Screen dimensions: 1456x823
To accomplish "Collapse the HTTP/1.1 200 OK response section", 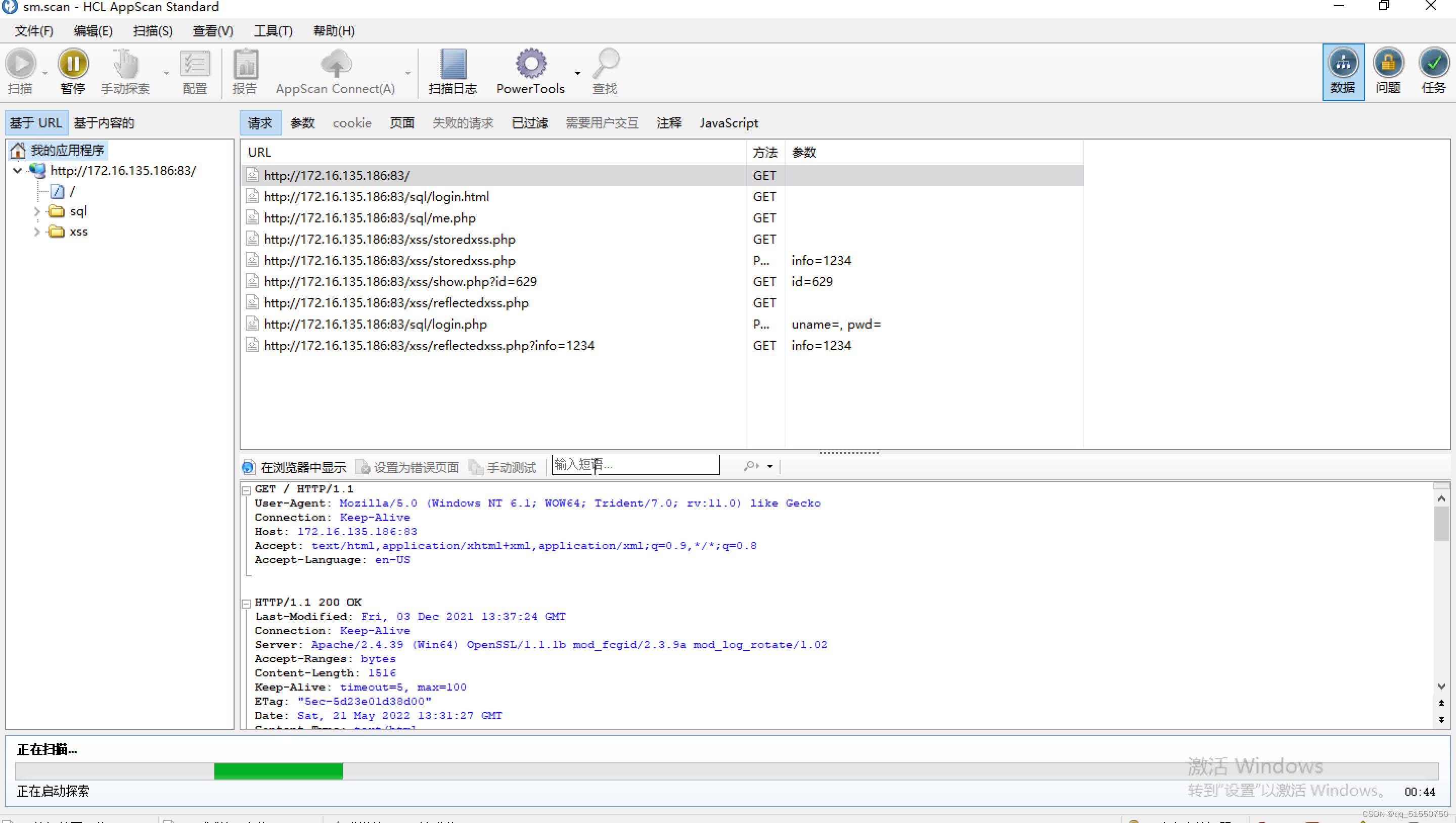I will tap(246, 604).
